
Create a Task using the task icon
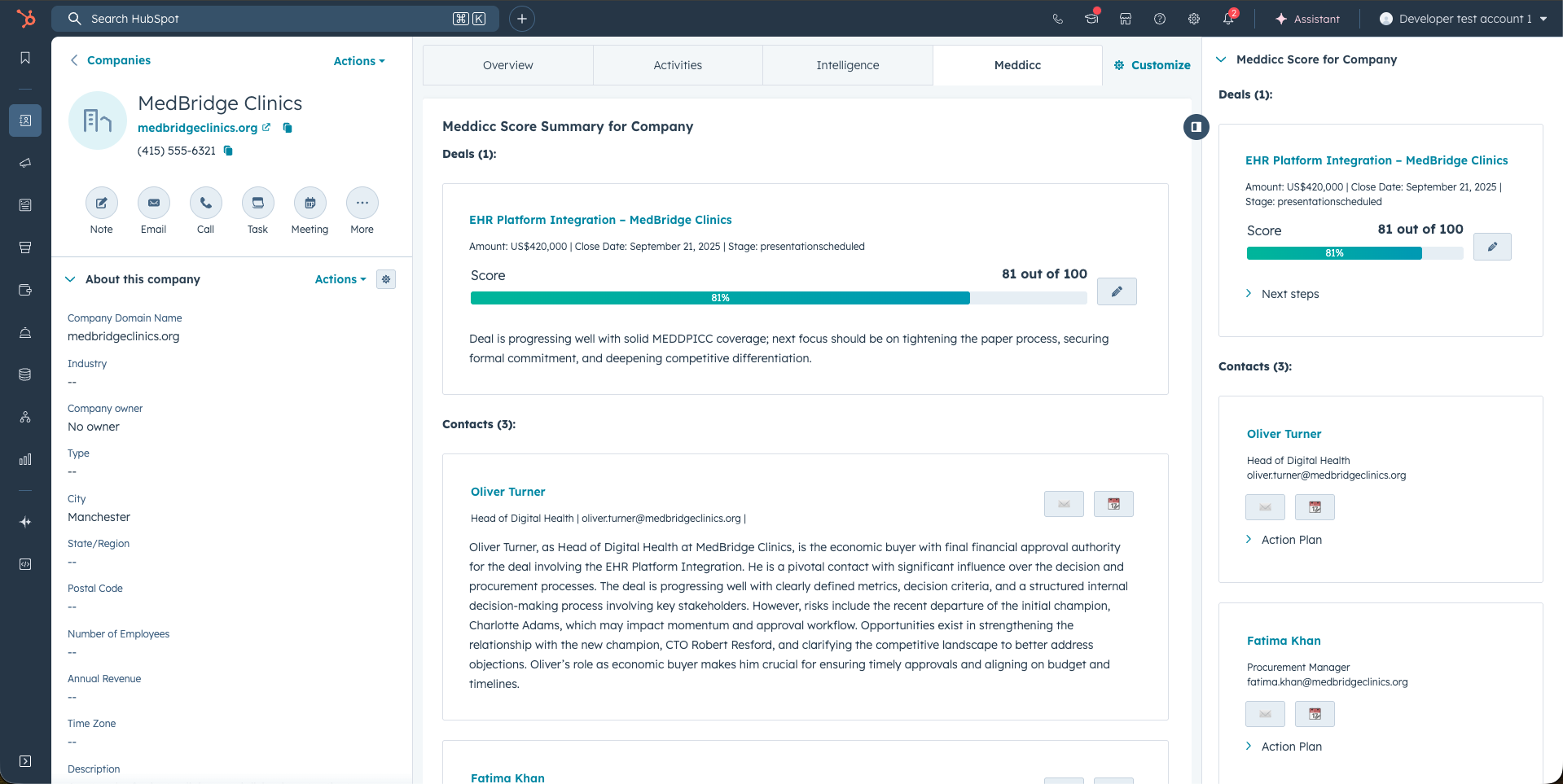(x=257, y=204)
